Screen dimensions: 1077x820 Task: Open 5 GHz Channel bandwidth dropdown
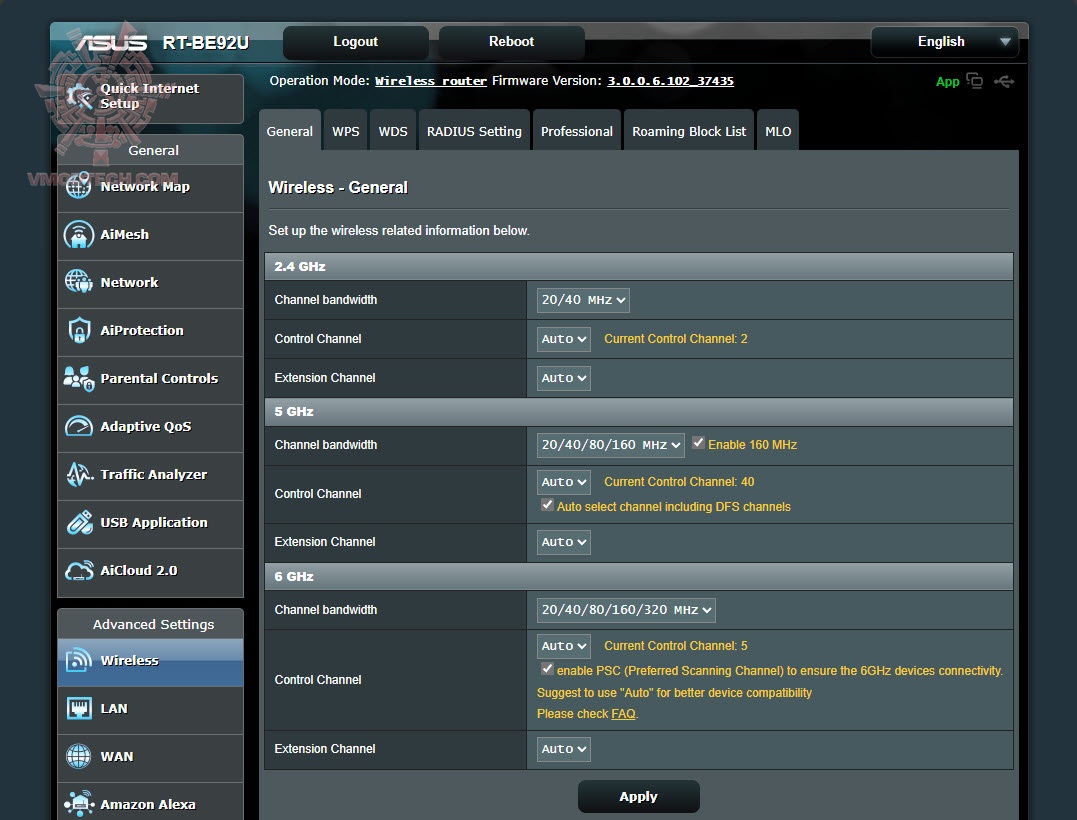pyautogui.click(x=611, y=445)
